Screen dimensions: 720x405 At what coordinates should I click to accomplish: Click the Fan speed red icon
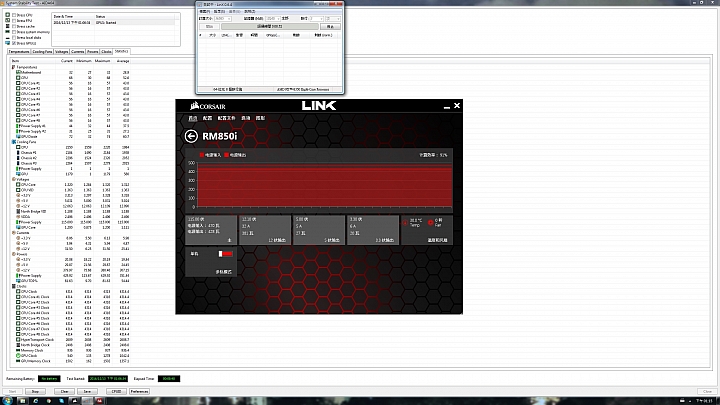click(x=430, y=223)
